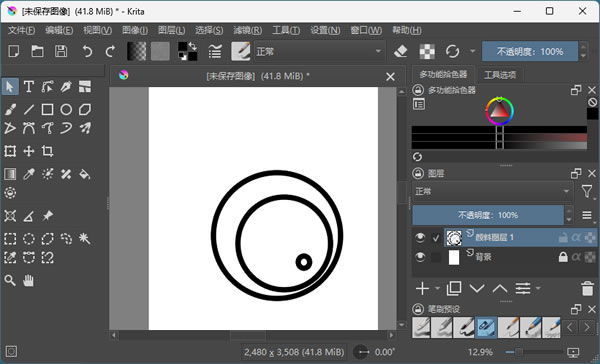Toggle eraser mode in the toolbar
Image resolution: width=600 pixels, height=364 pixels.
pos(401,51)
